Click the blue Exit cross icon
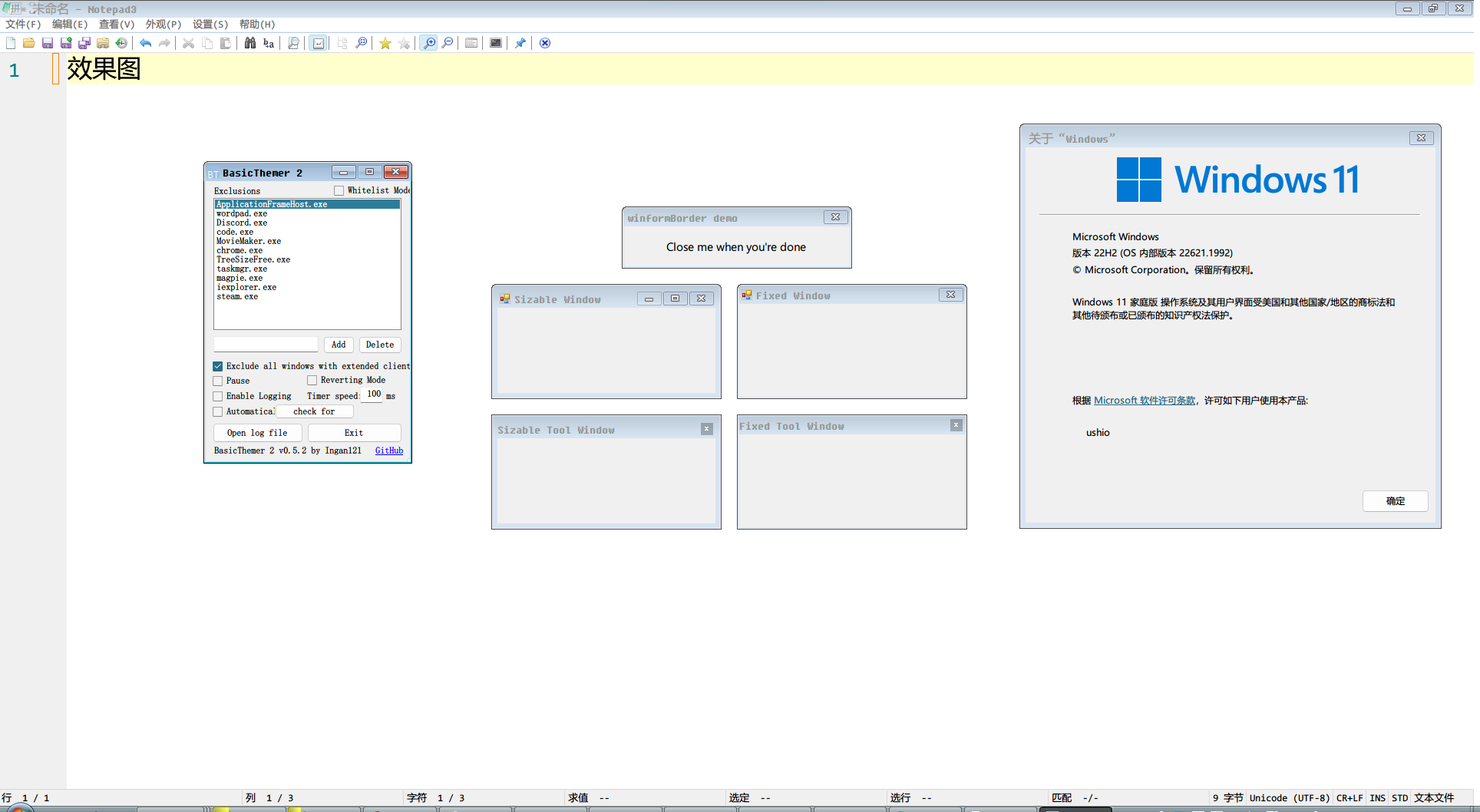 coord(545,43)
